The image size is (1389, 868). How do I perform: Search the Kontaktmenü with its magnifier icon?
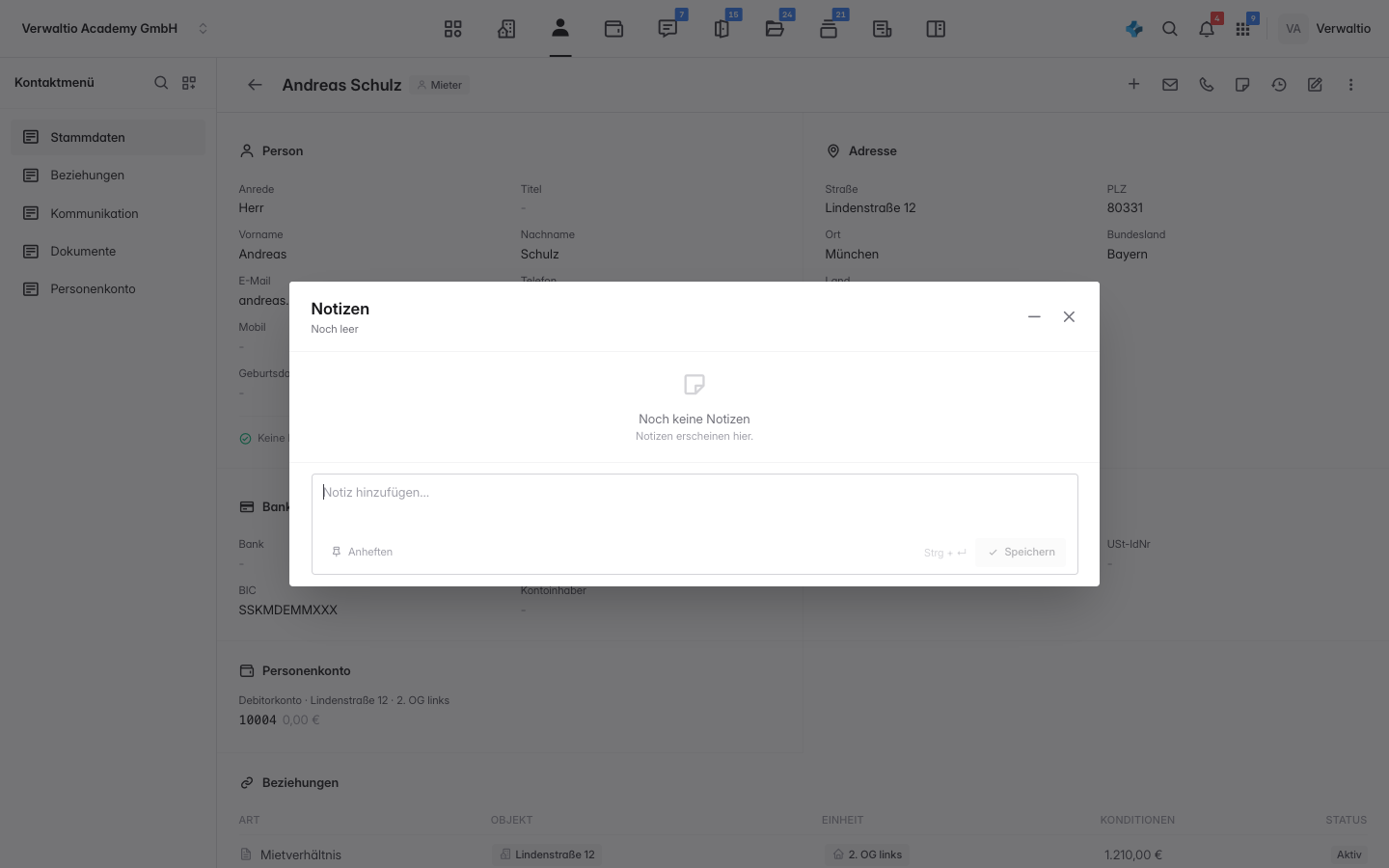[x=161, y=83]
